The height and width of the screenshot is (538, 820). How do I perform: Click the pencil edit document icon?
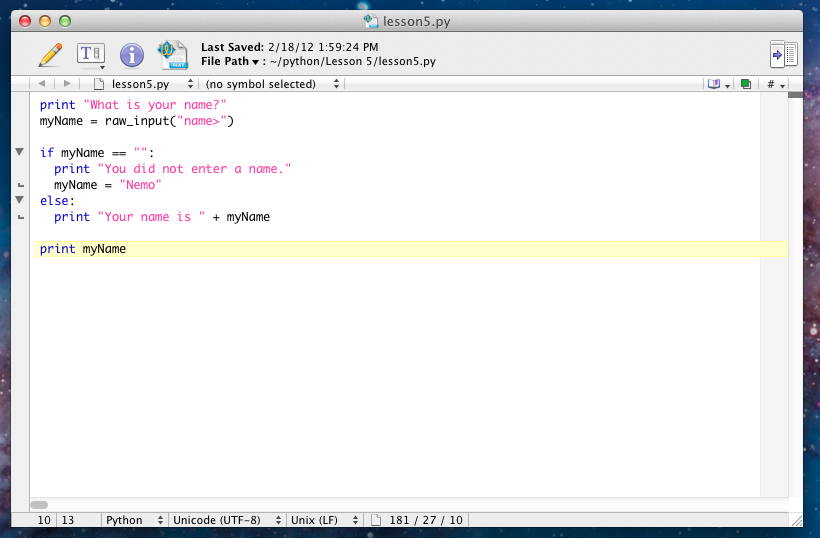point(50,55)
